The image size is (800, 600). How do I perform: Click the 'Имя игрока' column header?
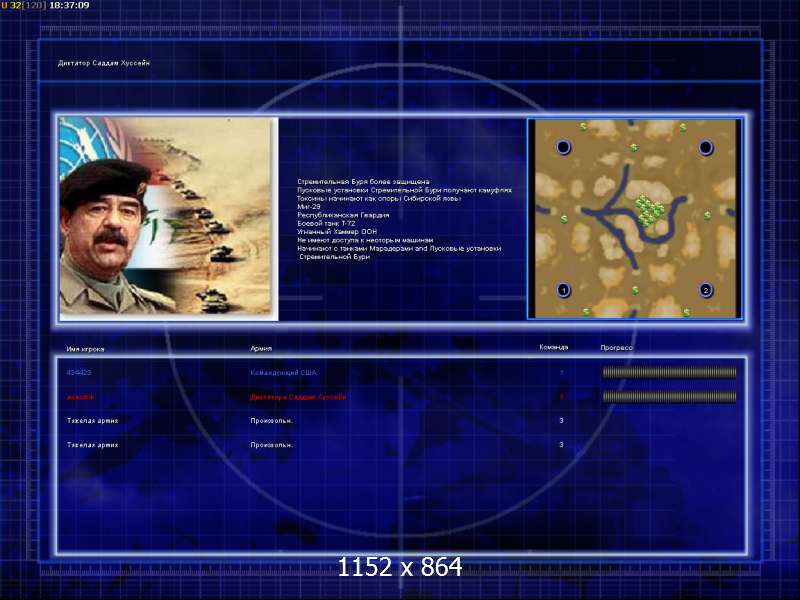coord(85,349)
